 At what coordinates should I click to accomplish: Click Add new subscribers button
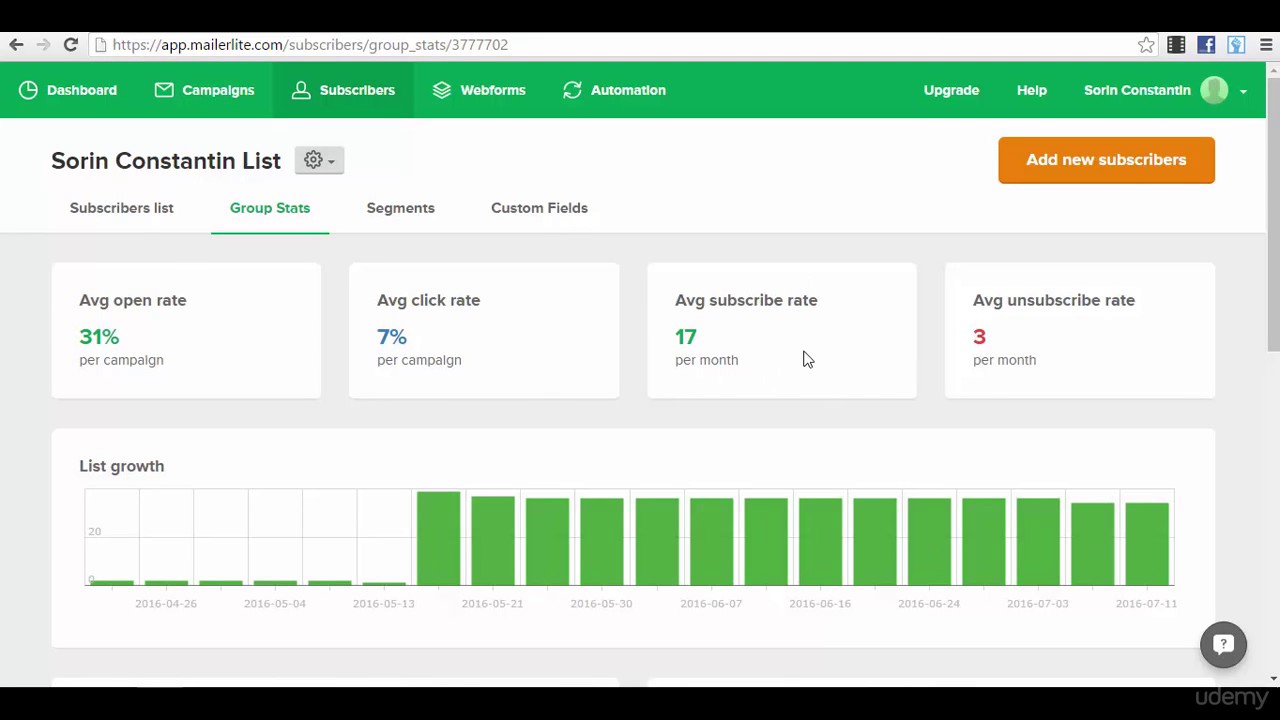click(x=1106, y=160)
